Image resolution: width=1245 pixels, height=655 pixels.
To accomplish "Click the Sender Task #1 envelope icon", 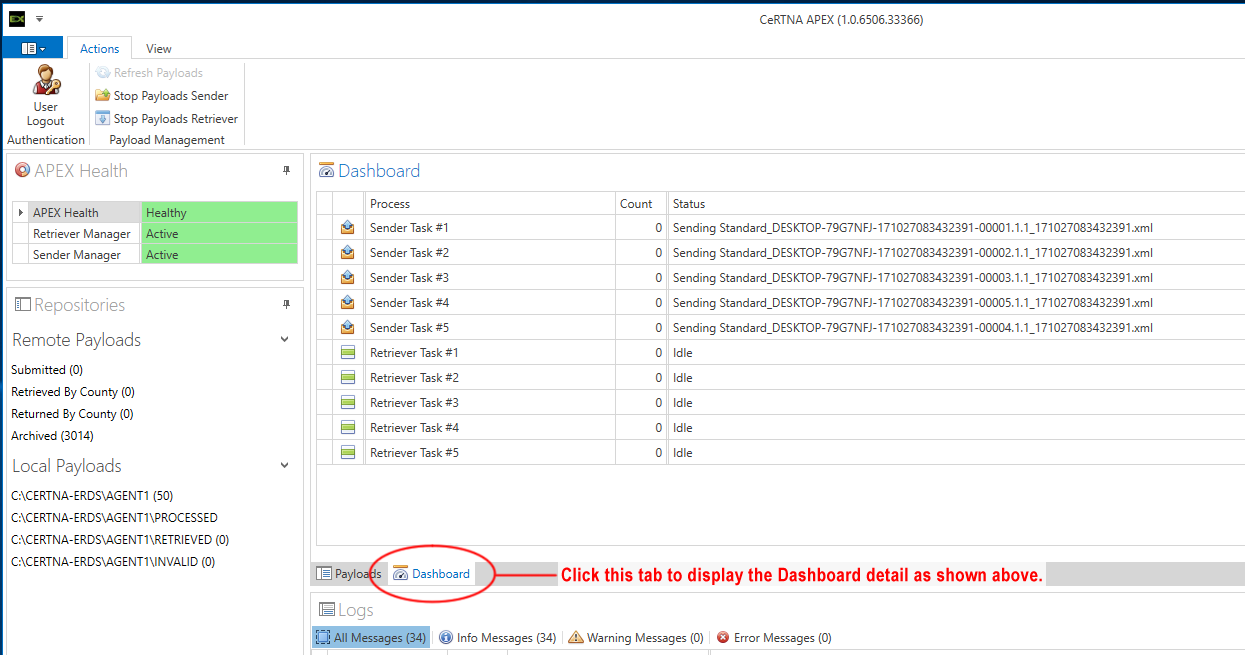I will pyautogui.click(x=348, y=228).
